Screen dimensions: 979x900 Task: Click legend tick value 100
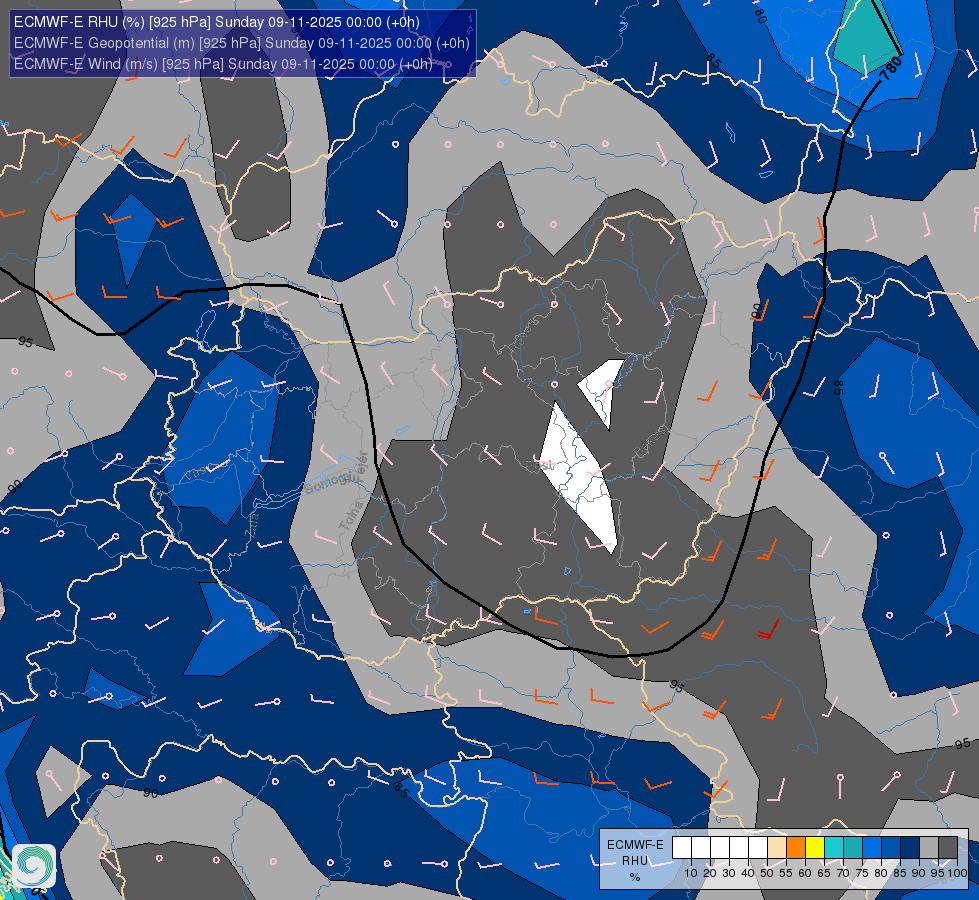tap(957, 873)
